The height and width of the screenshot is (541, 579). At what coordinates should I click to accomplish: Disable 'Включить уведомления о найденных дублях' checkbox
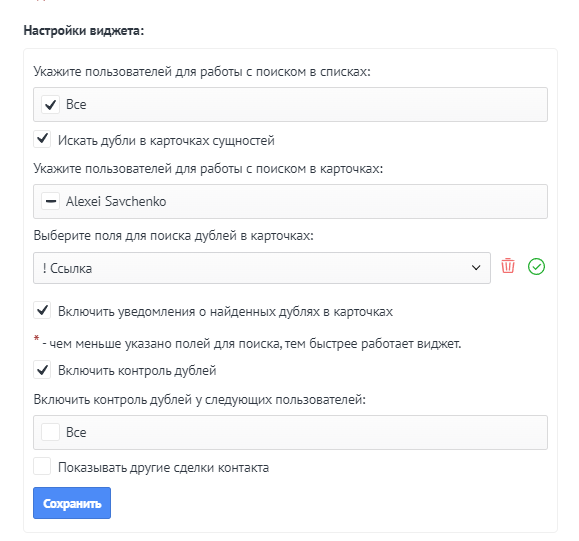42,310
